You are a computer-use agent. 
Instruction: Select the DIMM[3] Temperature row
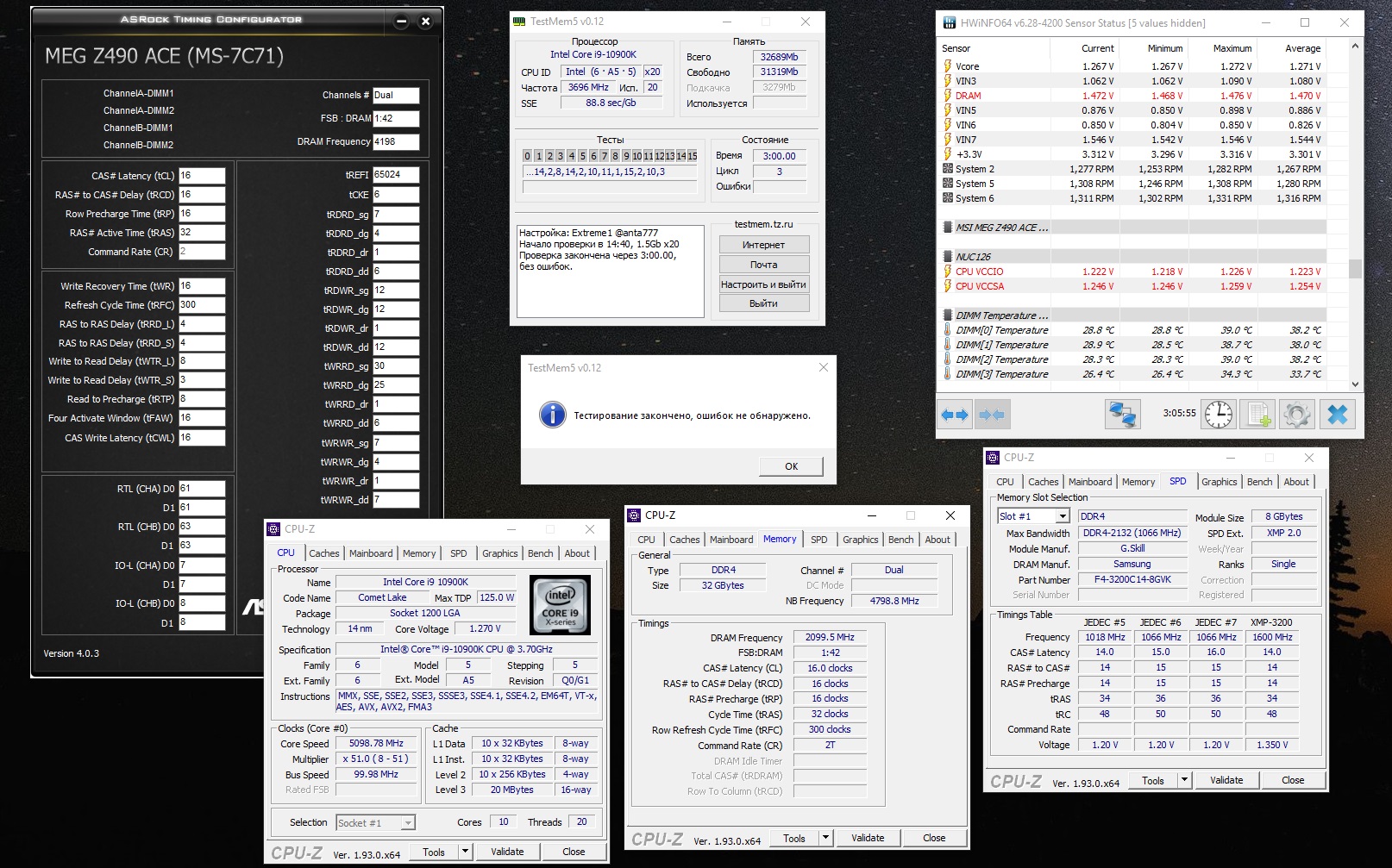(1132, 374)
